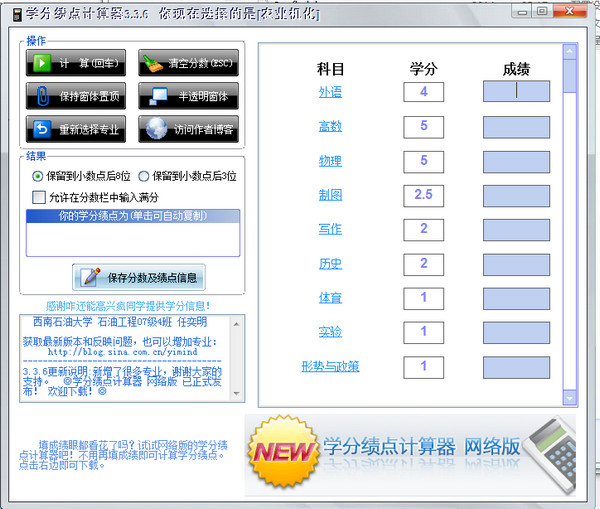
Task: Focus the 历史 score input field
Action: [516, 264]
